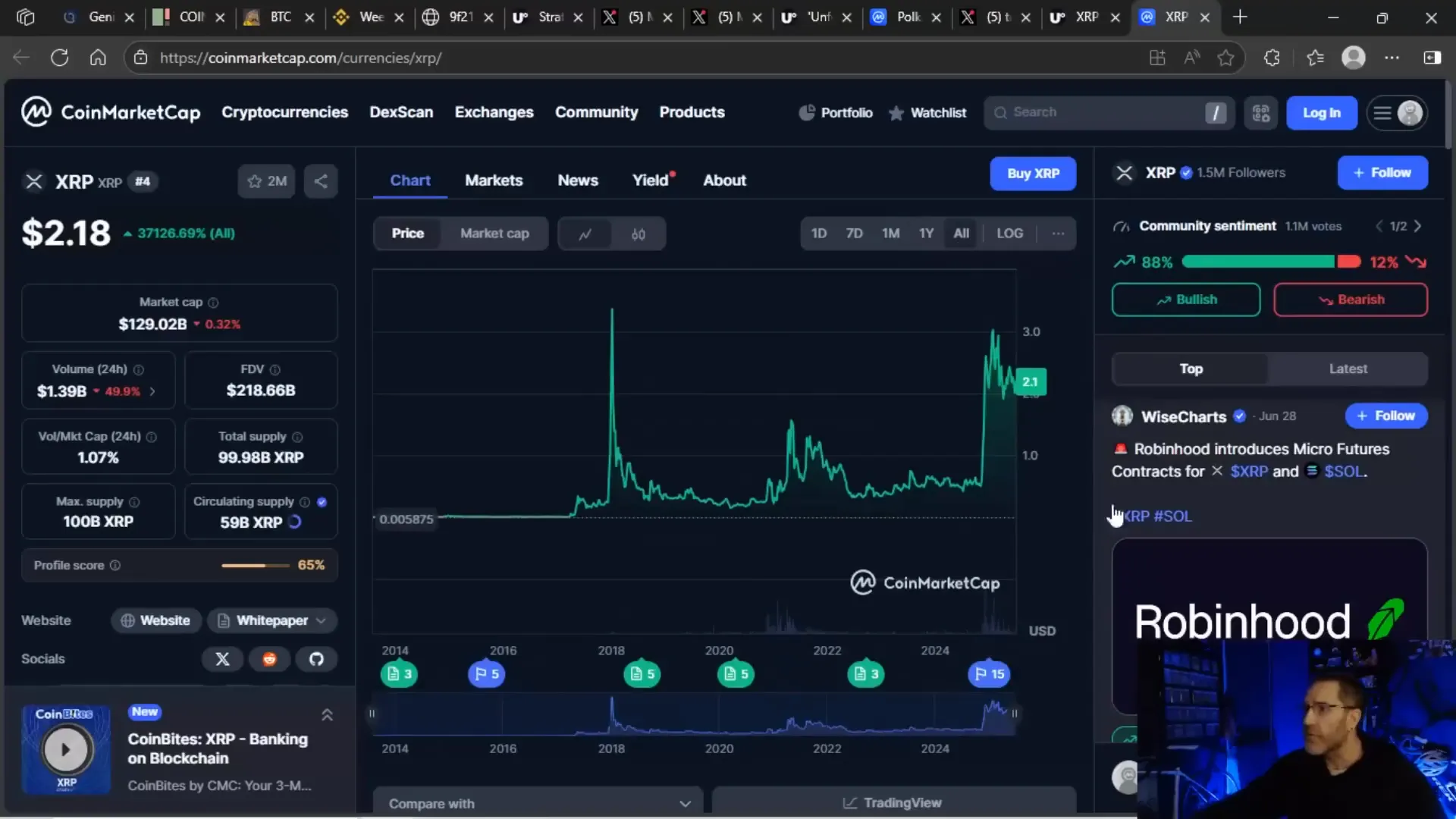Image resolution: width=1456 pixels, height=819 pixels.
Task: Show Profile score info icon
Action: tap(115, 565)
